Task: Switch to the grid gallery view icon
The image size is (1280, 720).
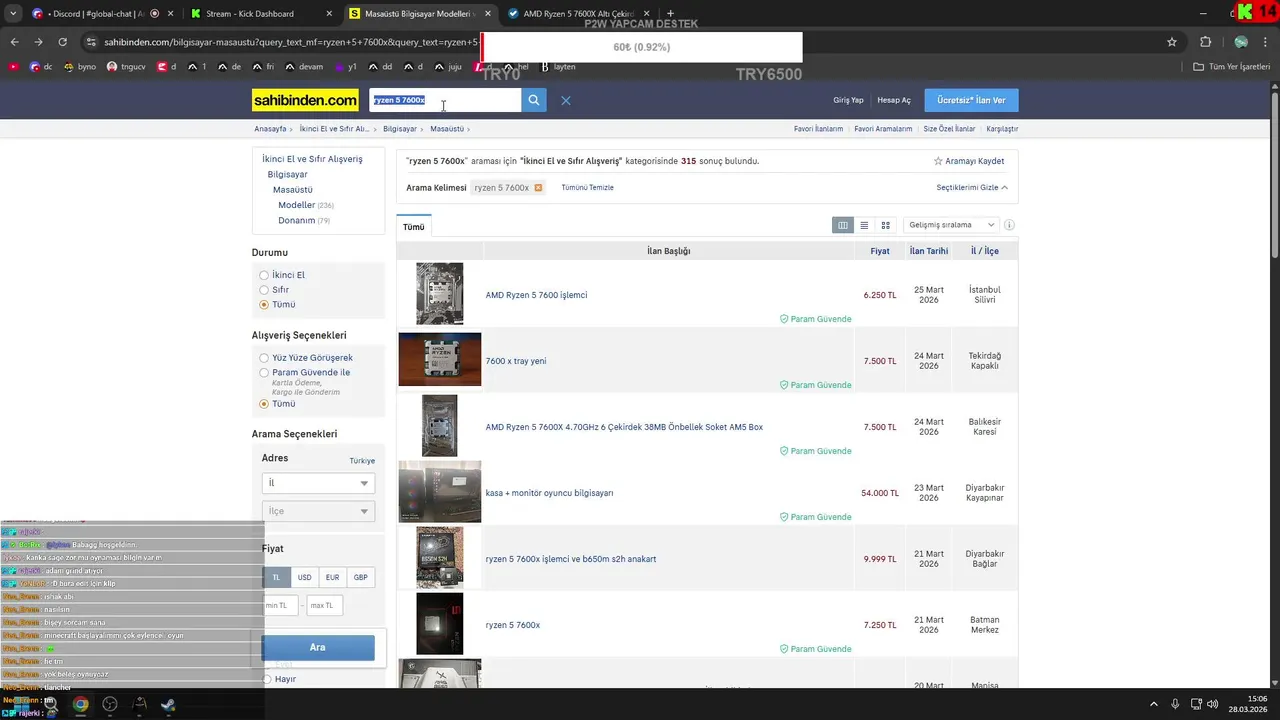Action: [x=885, y=225]
